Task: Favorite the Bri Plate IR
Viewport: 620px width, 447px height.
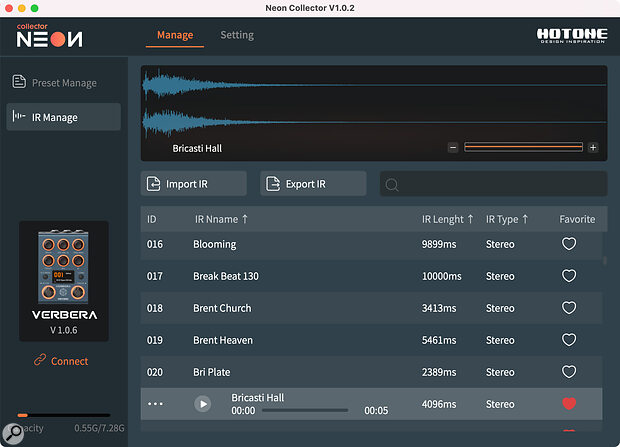Action: [x=569, y=372]
